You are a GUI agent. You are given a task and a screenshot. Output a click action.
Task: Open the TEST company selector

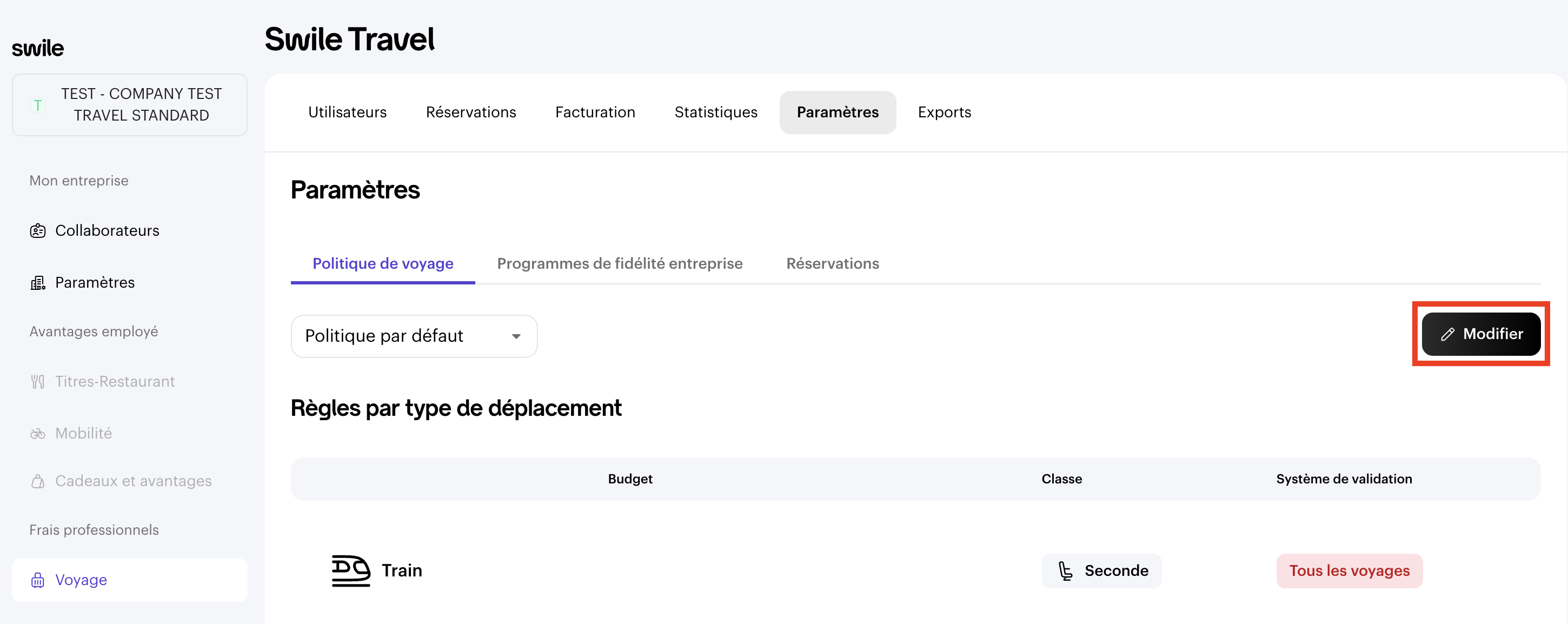coord(130,105)
